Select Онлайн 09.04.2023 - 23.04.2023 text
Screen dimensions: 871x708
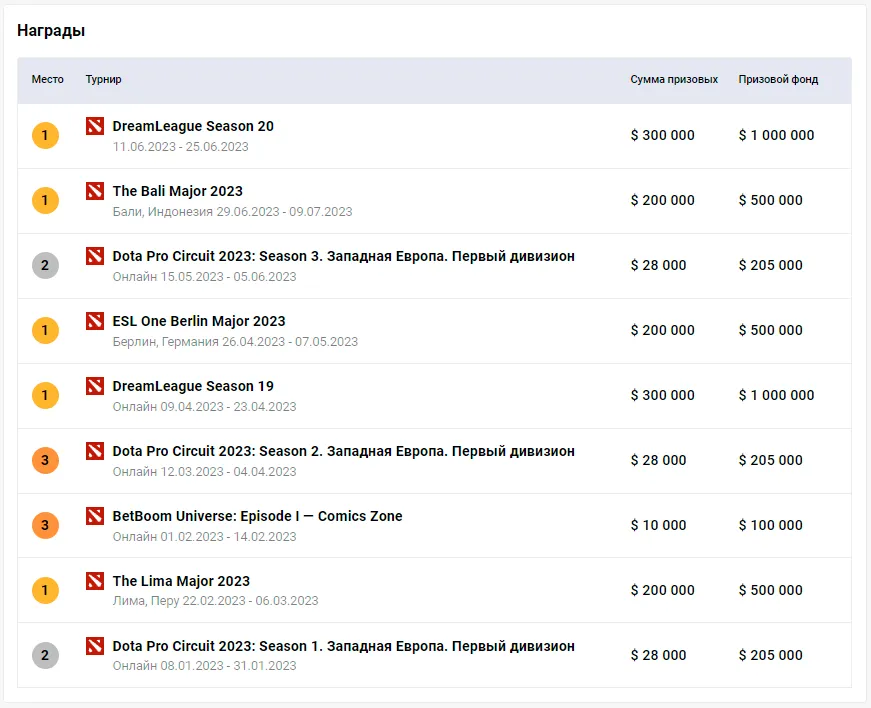pos(204,407)
